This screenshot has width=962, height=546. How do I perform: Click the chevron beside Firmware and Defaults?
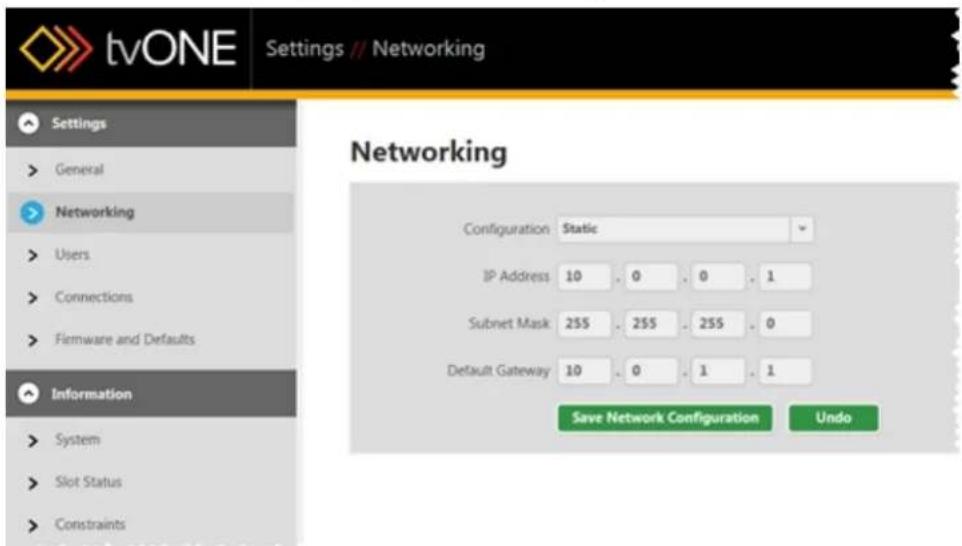point(33,340)
